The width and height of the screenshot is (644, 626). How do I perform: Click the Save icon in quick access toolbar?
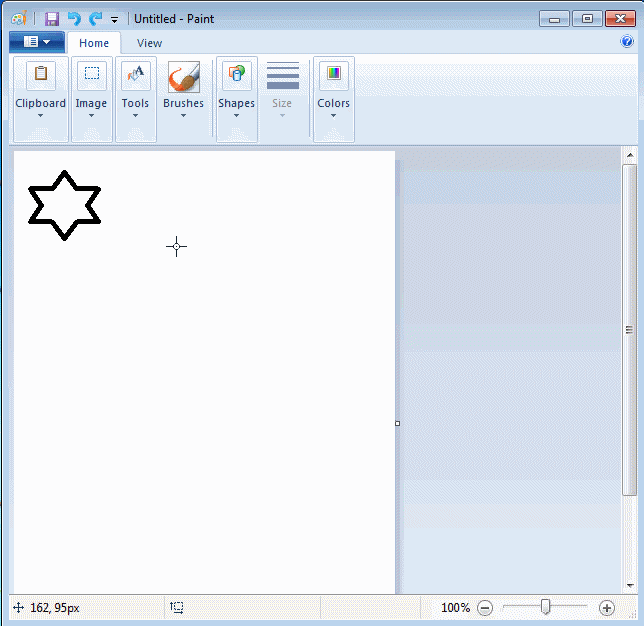tap(52, 19)
